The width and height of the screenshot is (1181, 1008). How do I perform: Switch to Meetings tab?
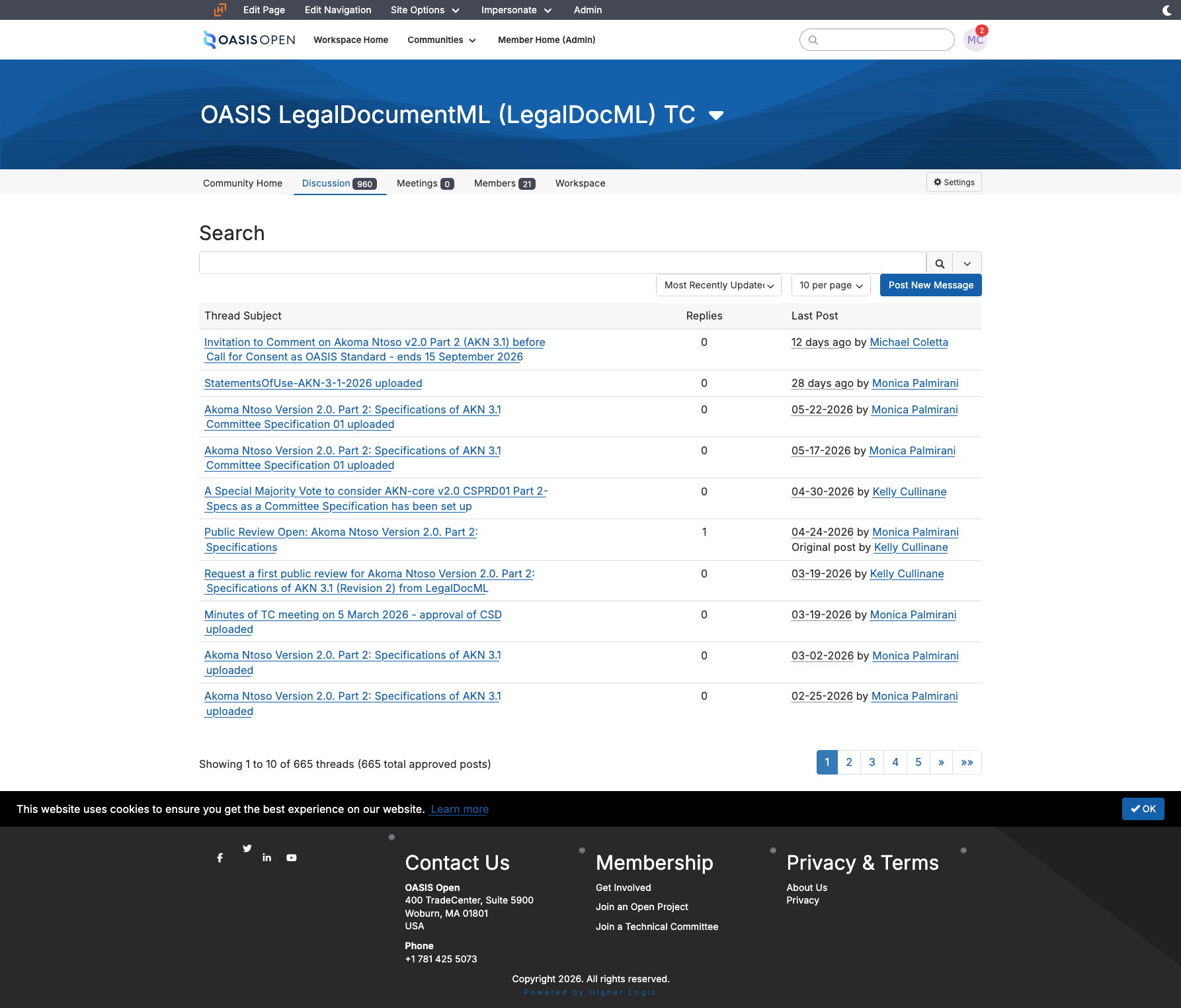(425, 183)
